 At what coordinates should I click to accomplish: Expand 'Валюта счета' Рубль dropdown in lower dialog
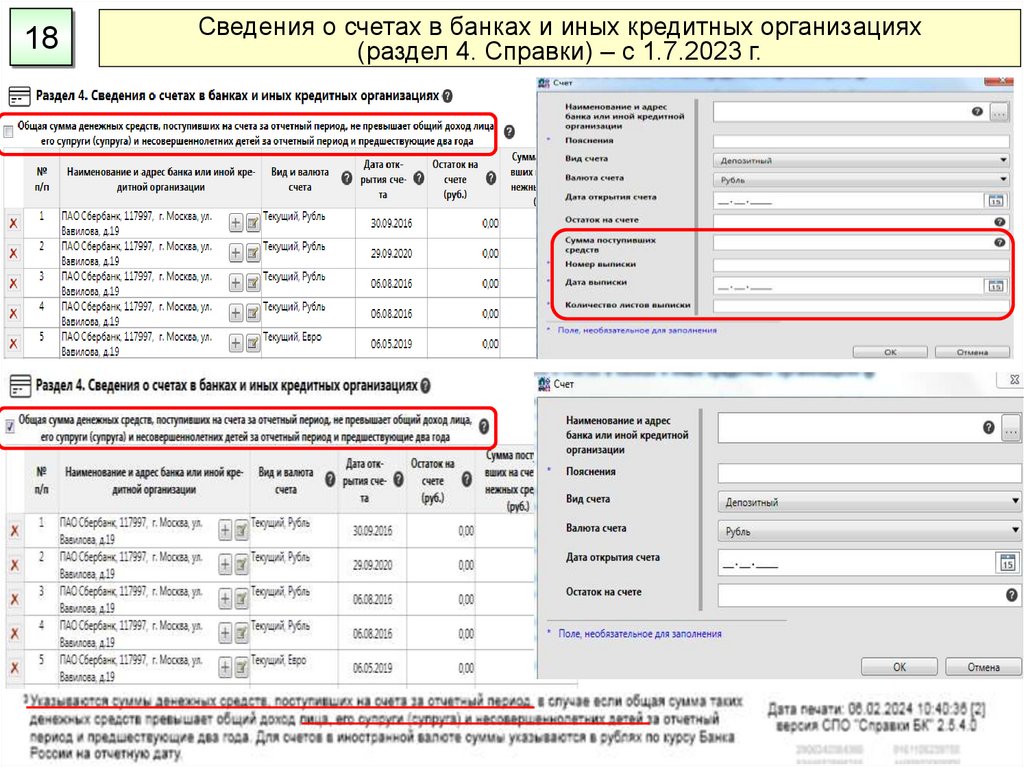1015,530
